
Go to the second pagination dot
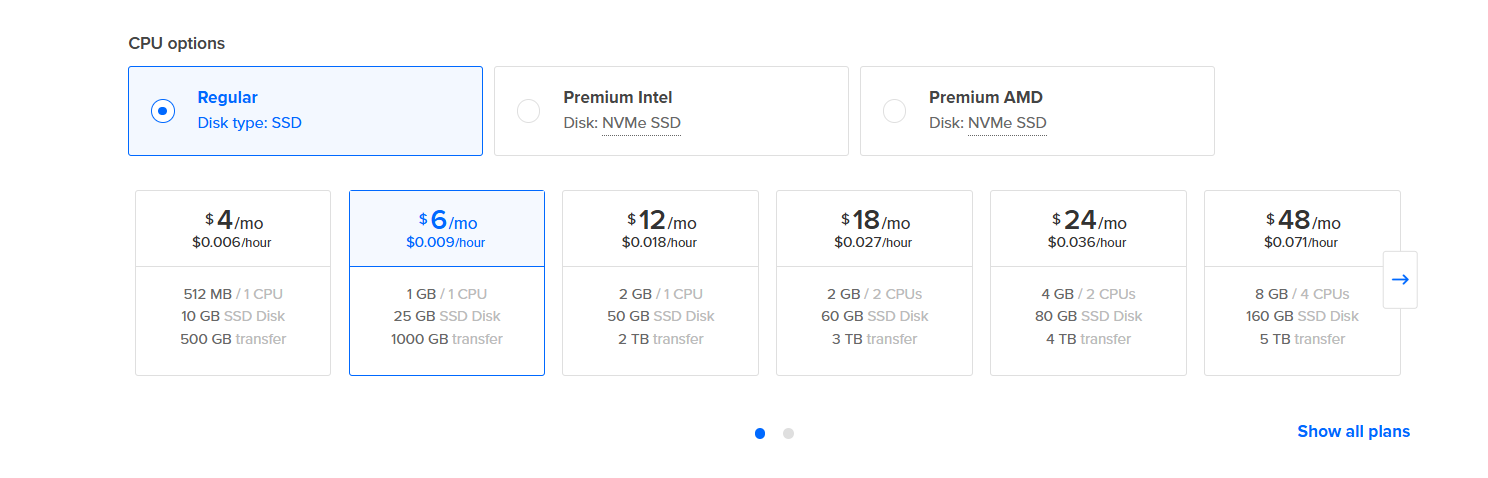tap(788, 433)
